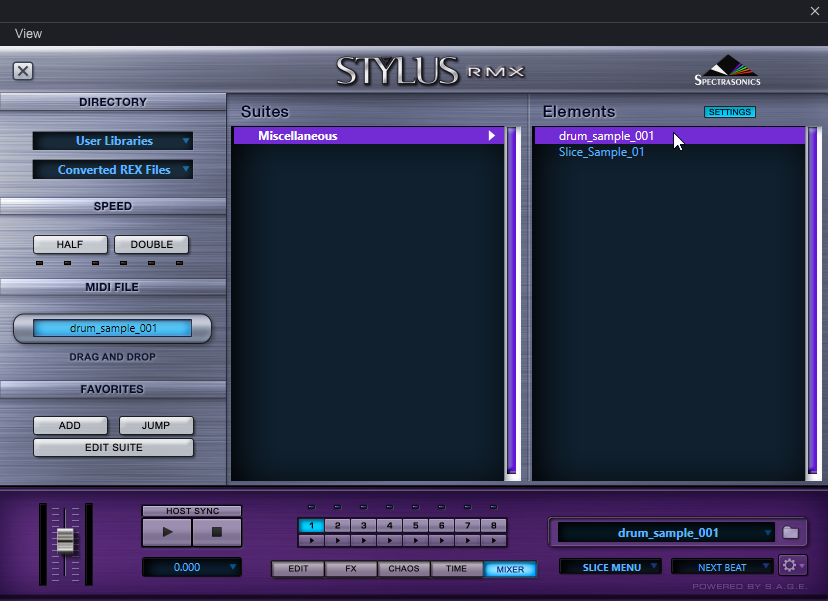828x601 pixels.
Task: Switch to the TIME page
Action: point(456,569)
